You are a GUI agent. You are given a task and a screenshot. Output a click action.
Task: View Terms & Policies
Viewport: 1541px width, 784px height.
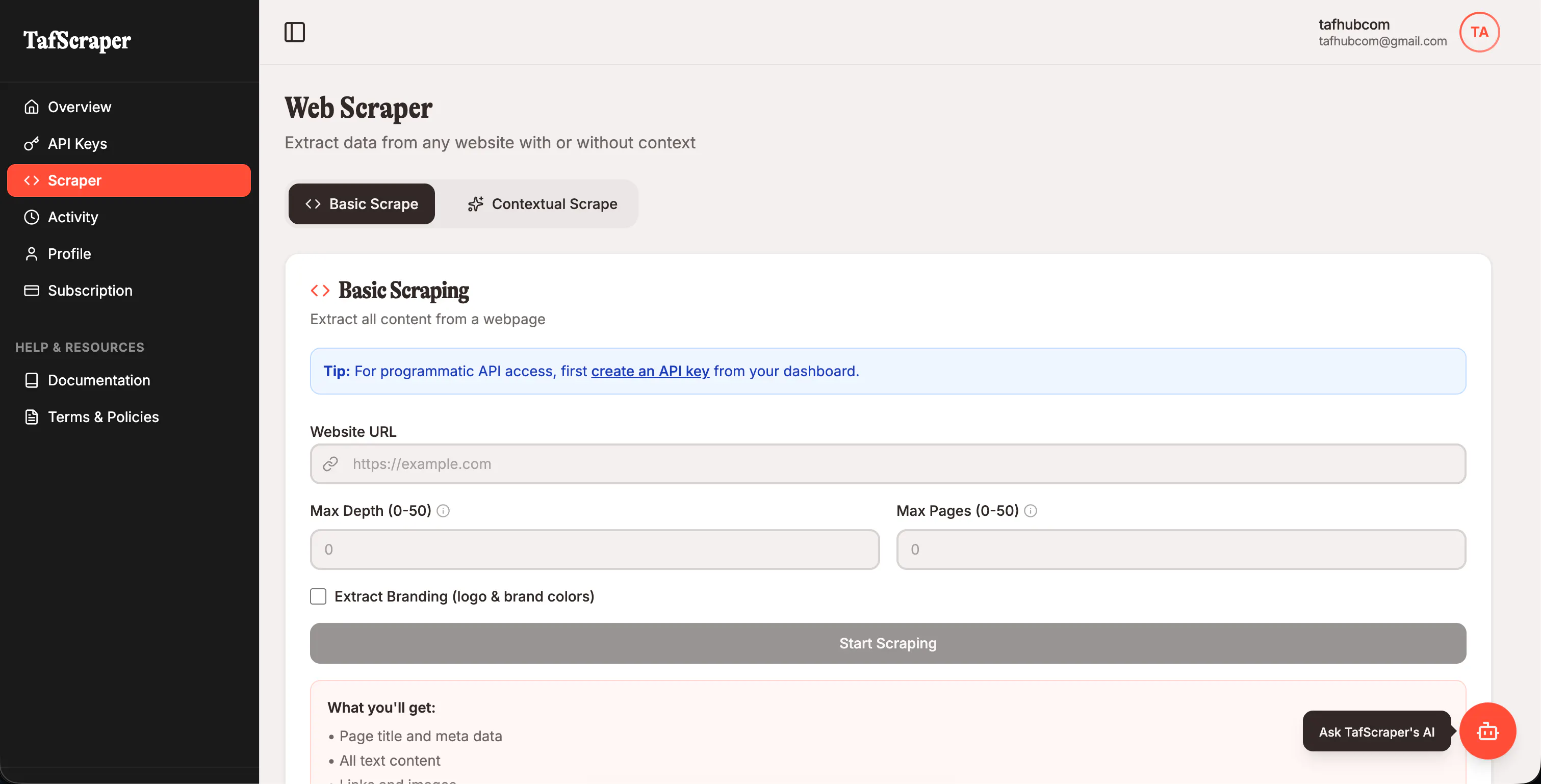(x=129, y=417)
